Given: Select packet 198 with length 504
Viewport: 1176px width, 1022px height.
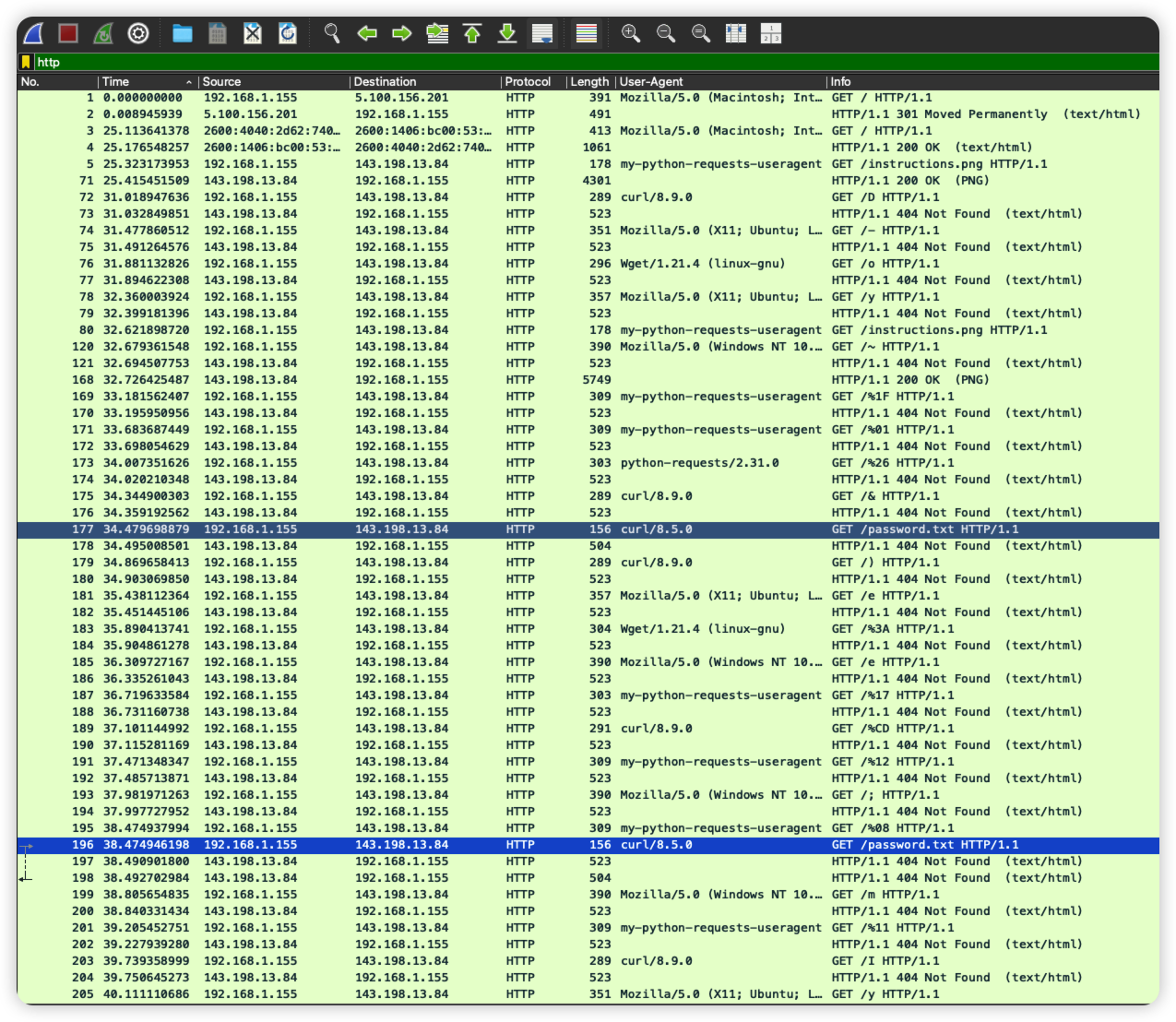Looking at the screenshot, I should pyautogui.click(x=588, y=878).
